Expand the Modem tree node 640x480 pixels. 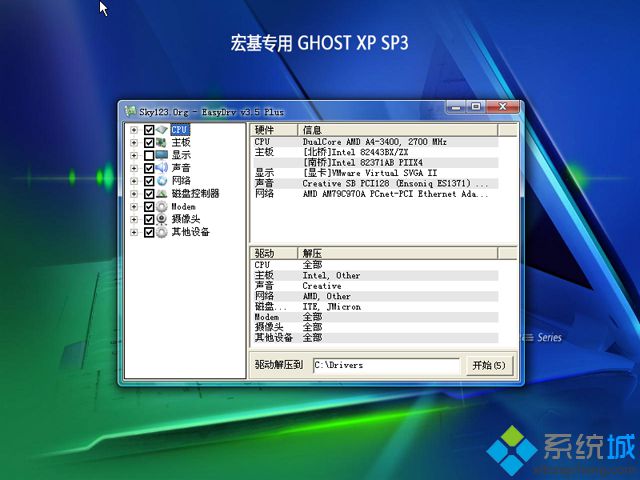pyautogui.click(x=133, y=207)
